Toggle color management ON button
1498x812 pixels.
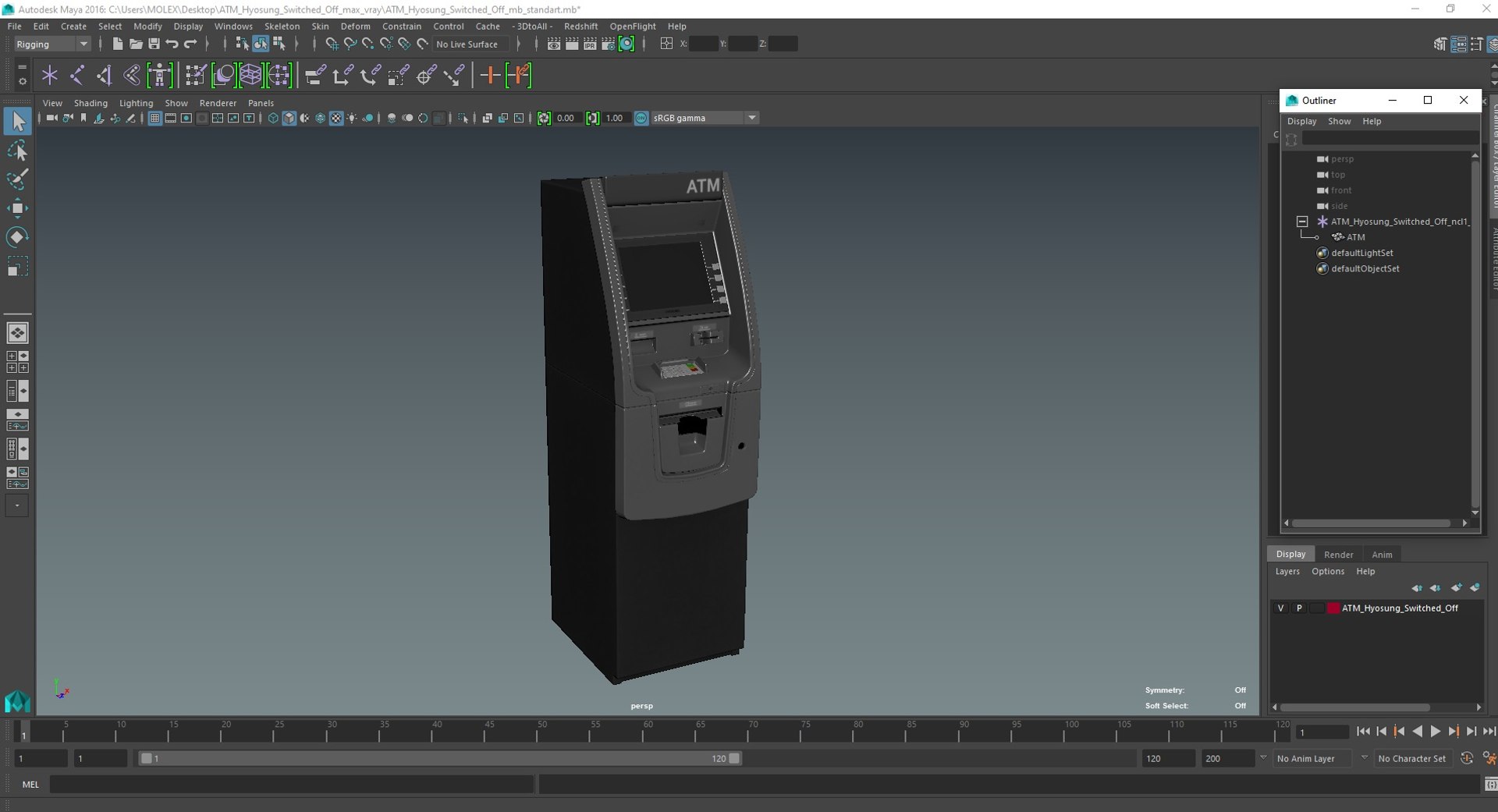point(641,119)
